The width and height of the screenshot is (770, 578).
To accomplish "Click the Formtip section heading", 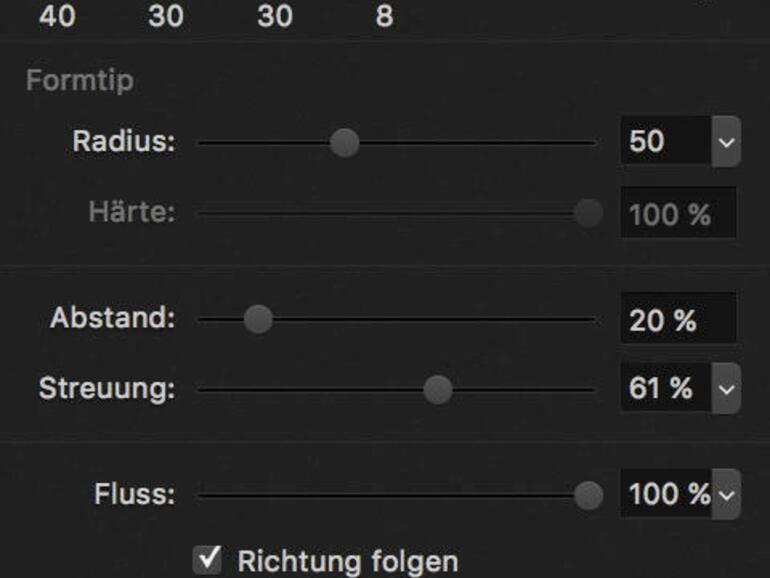I will (x=79, y=80).
